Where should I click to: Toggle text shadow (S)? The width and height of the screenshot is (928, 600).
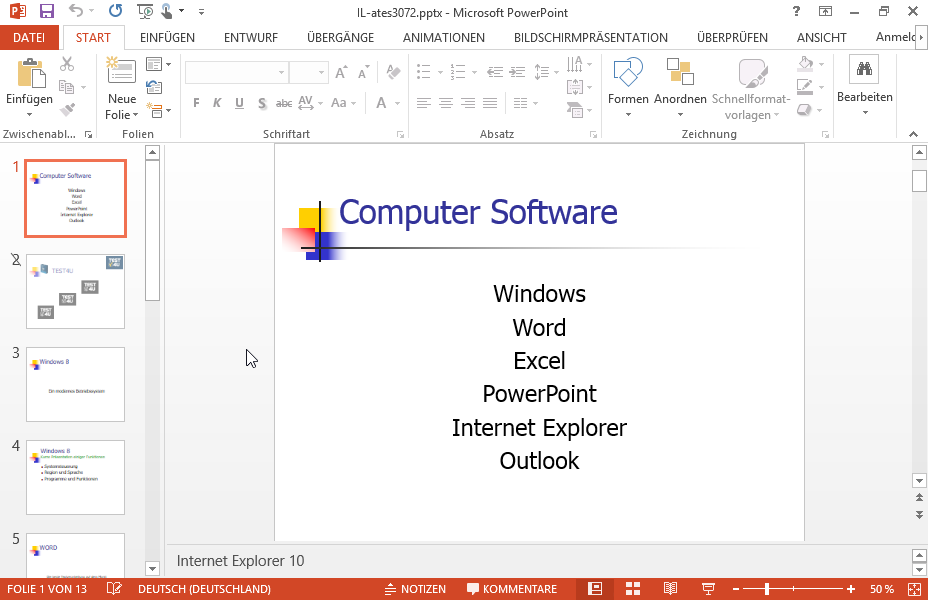click(262, 103)
